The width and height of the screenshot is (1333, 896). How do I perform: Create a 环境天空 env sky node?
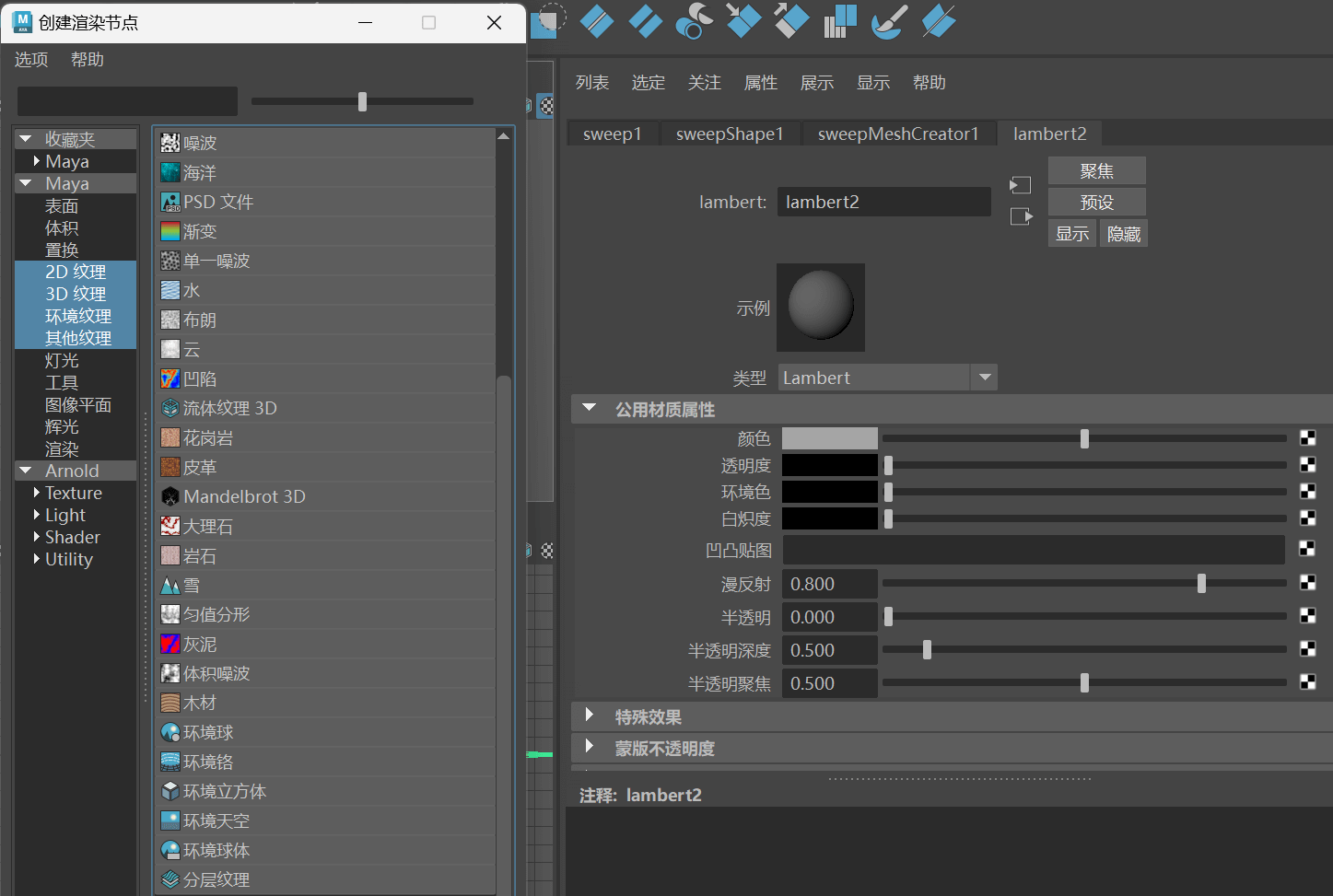(324, 820)
